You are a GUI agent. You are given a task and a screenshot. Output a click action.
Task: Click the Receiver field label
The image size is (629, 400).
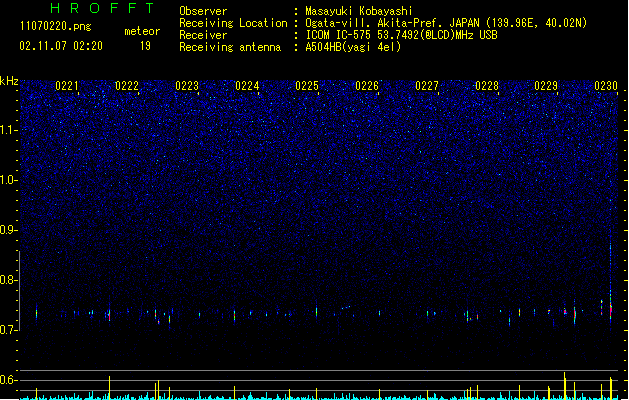coord(203,35)
